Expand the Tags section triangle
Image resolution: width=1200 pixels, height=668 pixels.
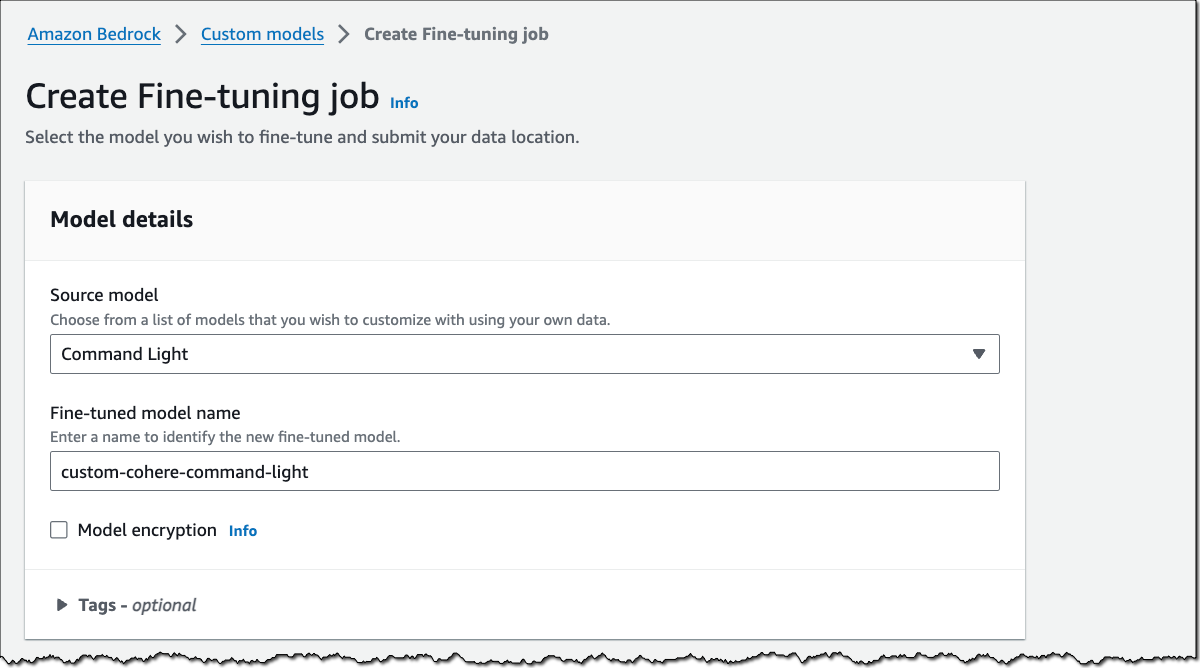click(61, 605)
